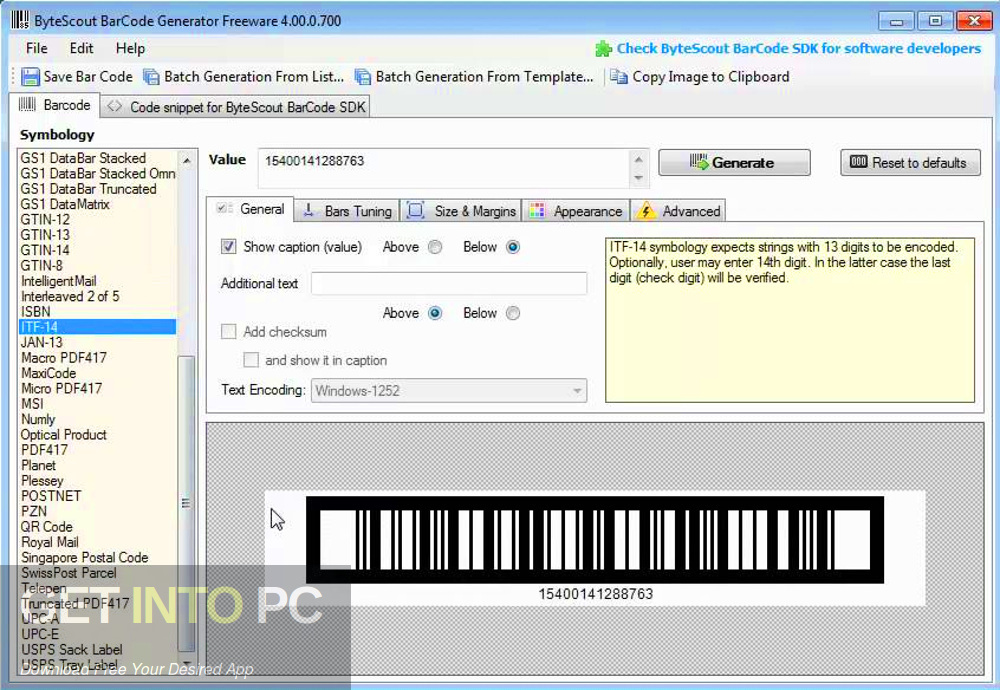Click Reset to defaults
Viewport: 1000px width, 690px height.
(x=909, y=162)
